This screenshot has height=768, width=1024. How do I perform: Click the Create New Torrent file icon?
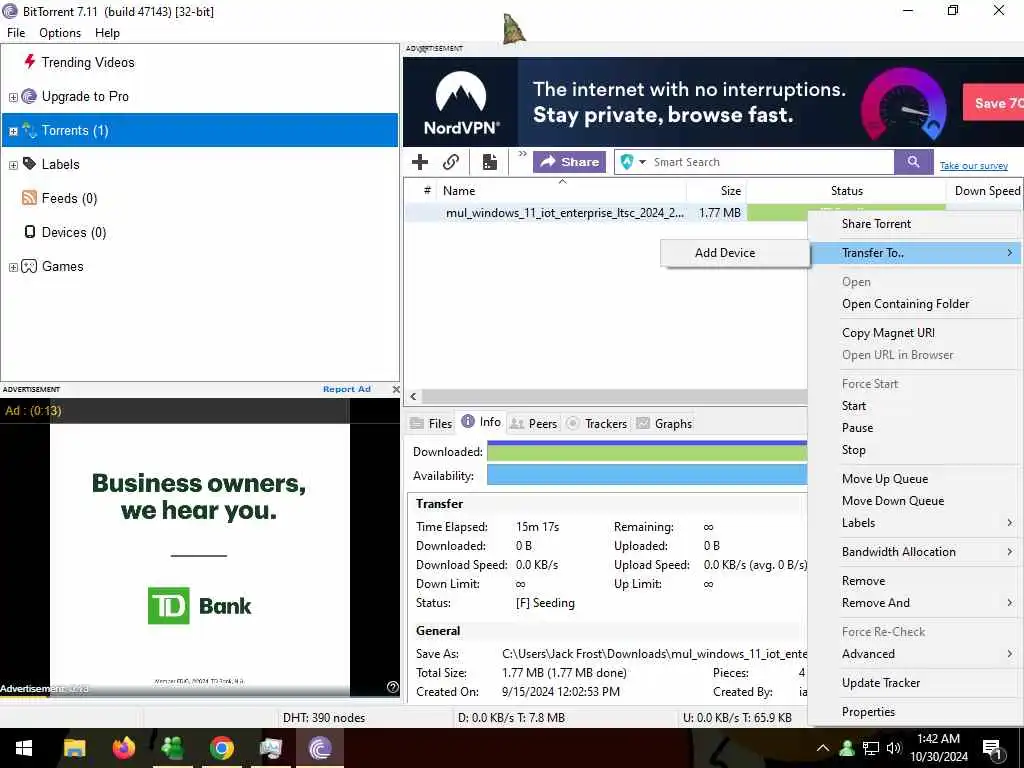click(490, 162)
